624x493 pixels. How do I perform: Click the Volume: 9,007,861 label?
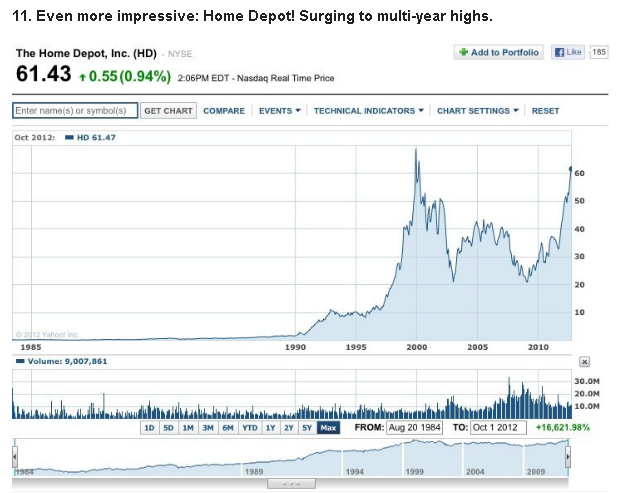coord(67,361)
